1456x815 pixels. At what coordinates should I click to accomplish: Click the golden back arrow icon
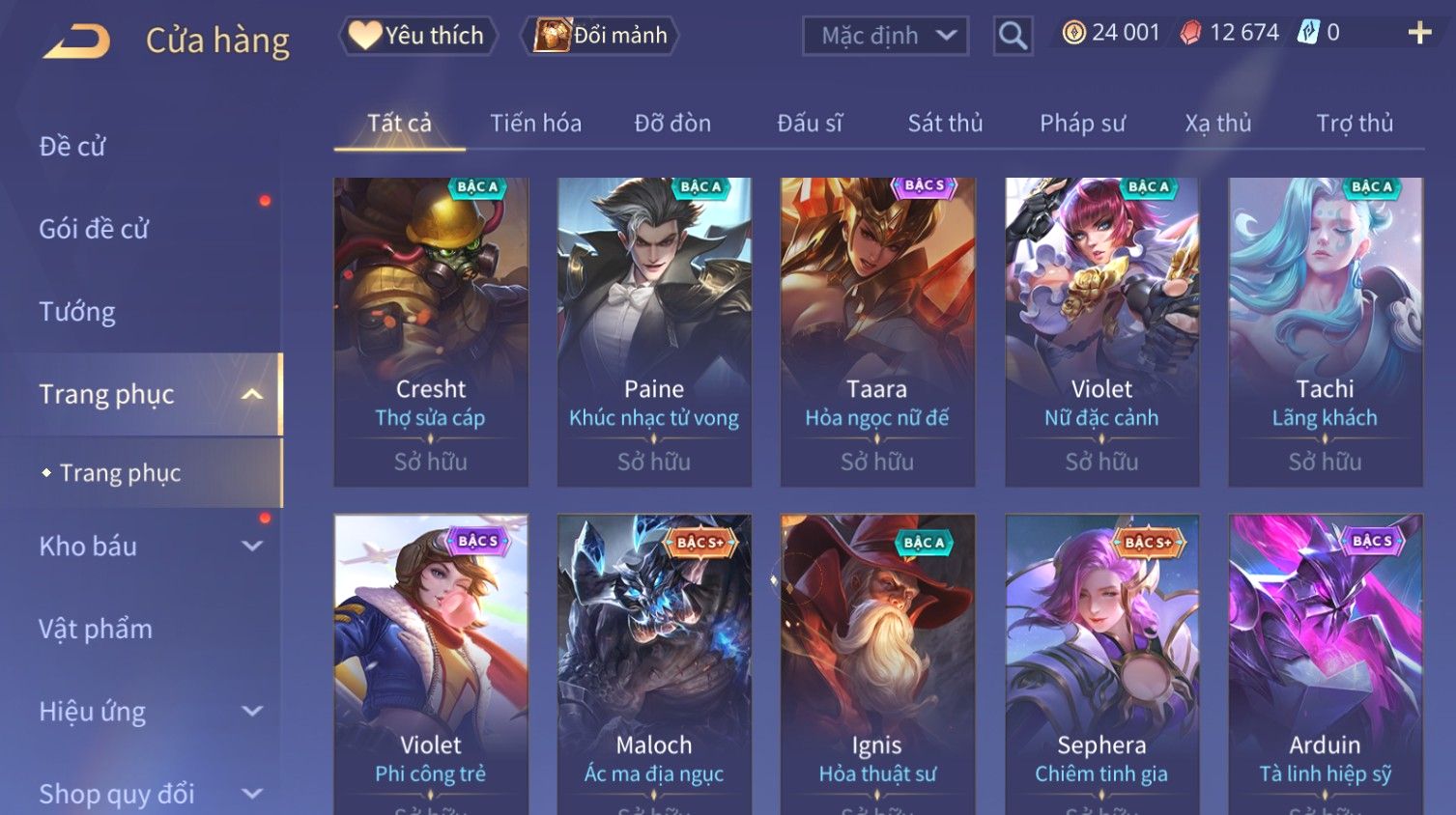tap(76, 41)
